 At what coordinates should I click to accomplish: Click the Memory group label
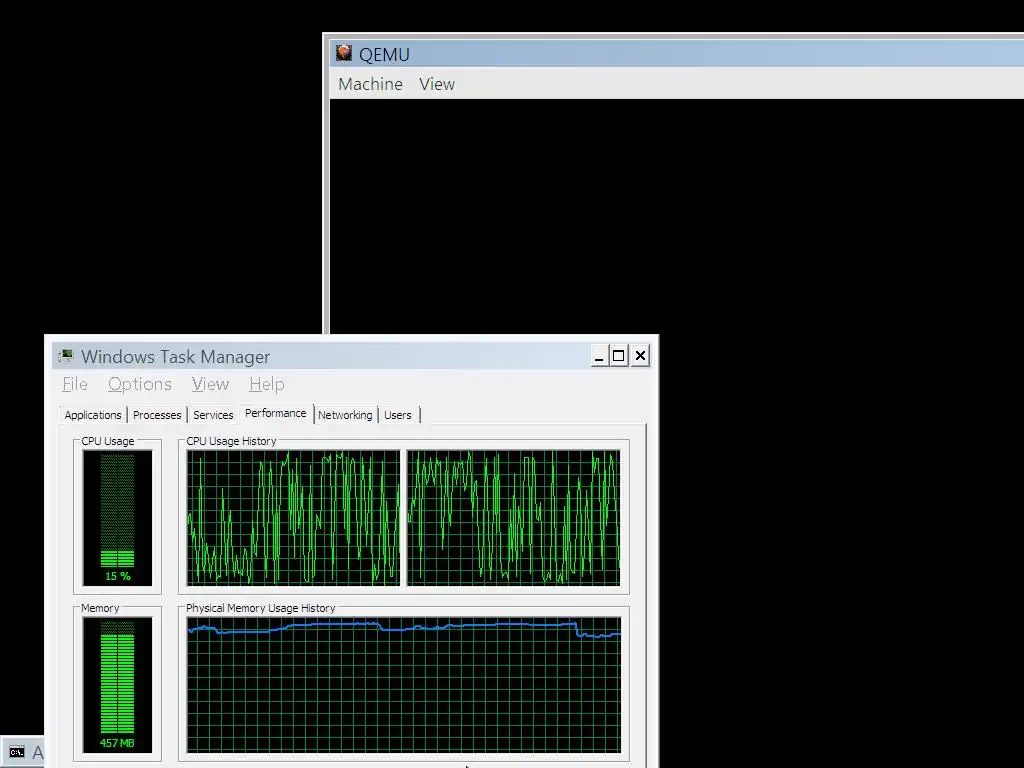pos(100,608)
